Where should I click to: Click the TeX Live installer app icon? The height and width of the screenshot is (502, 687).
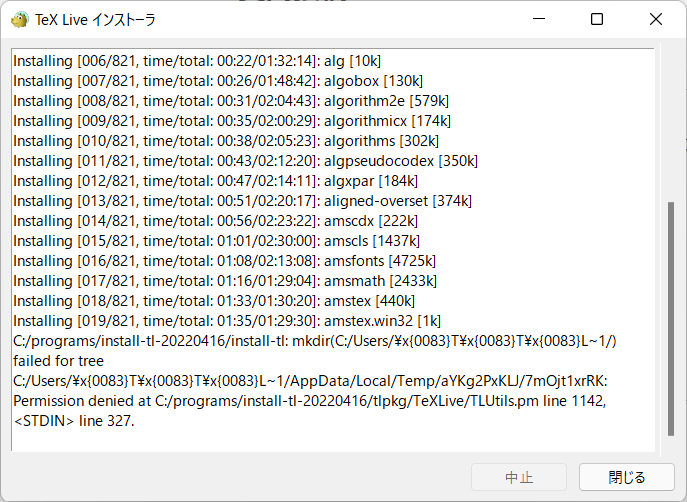coord(20,20)
